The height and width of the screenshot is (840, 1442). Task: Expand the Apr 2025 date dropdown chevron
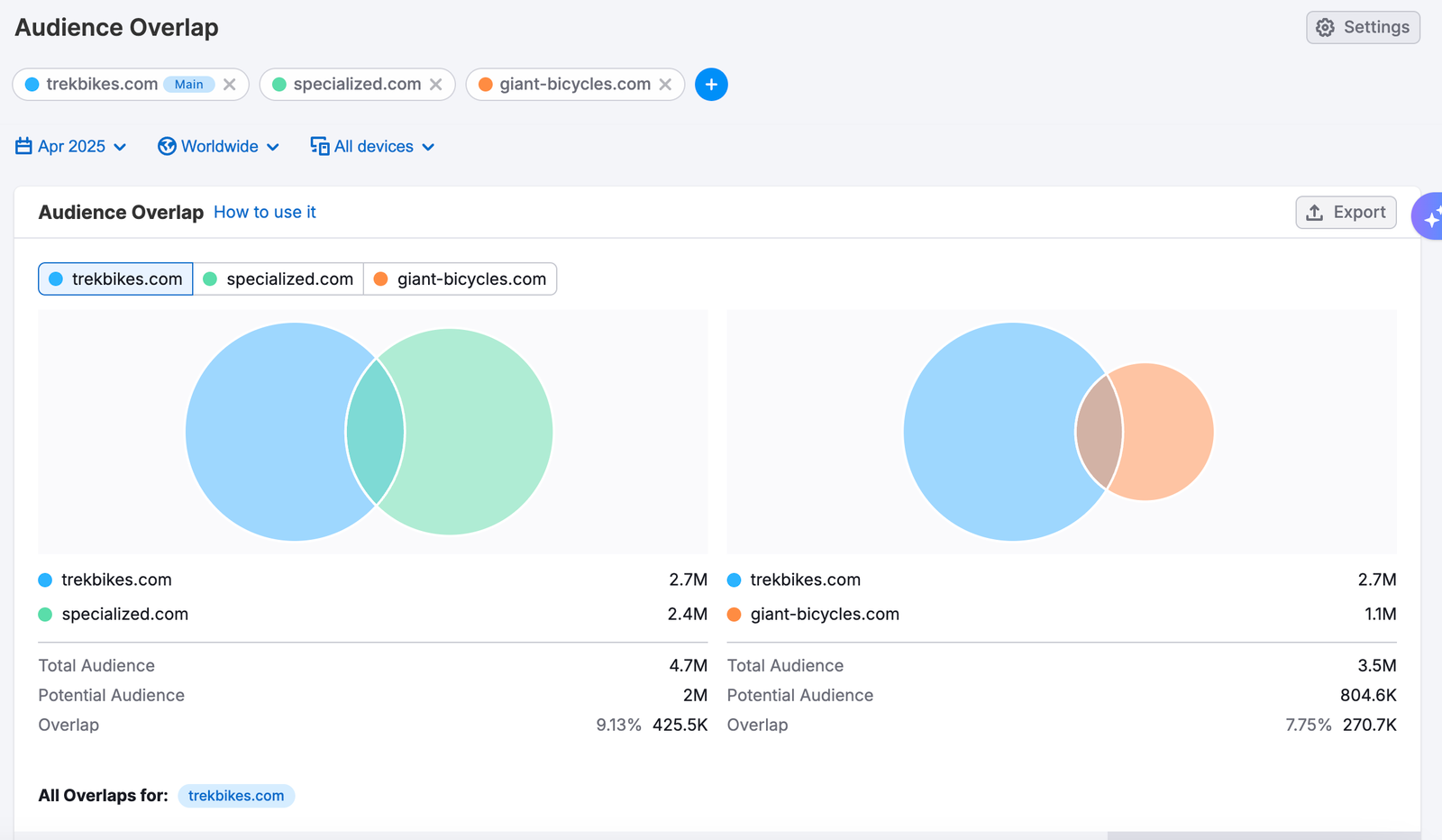(120, 147)
